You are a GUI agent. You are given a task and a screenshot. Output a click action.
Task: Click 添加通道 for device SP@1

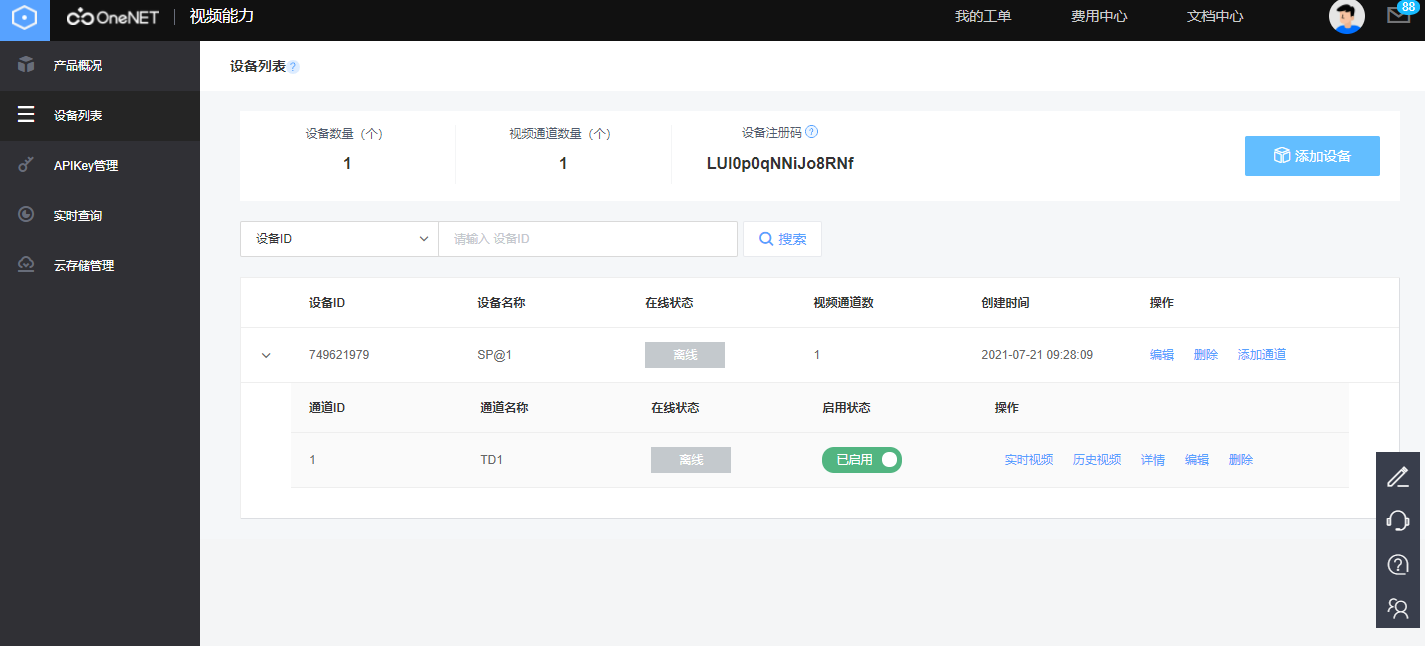point(1261,355)
